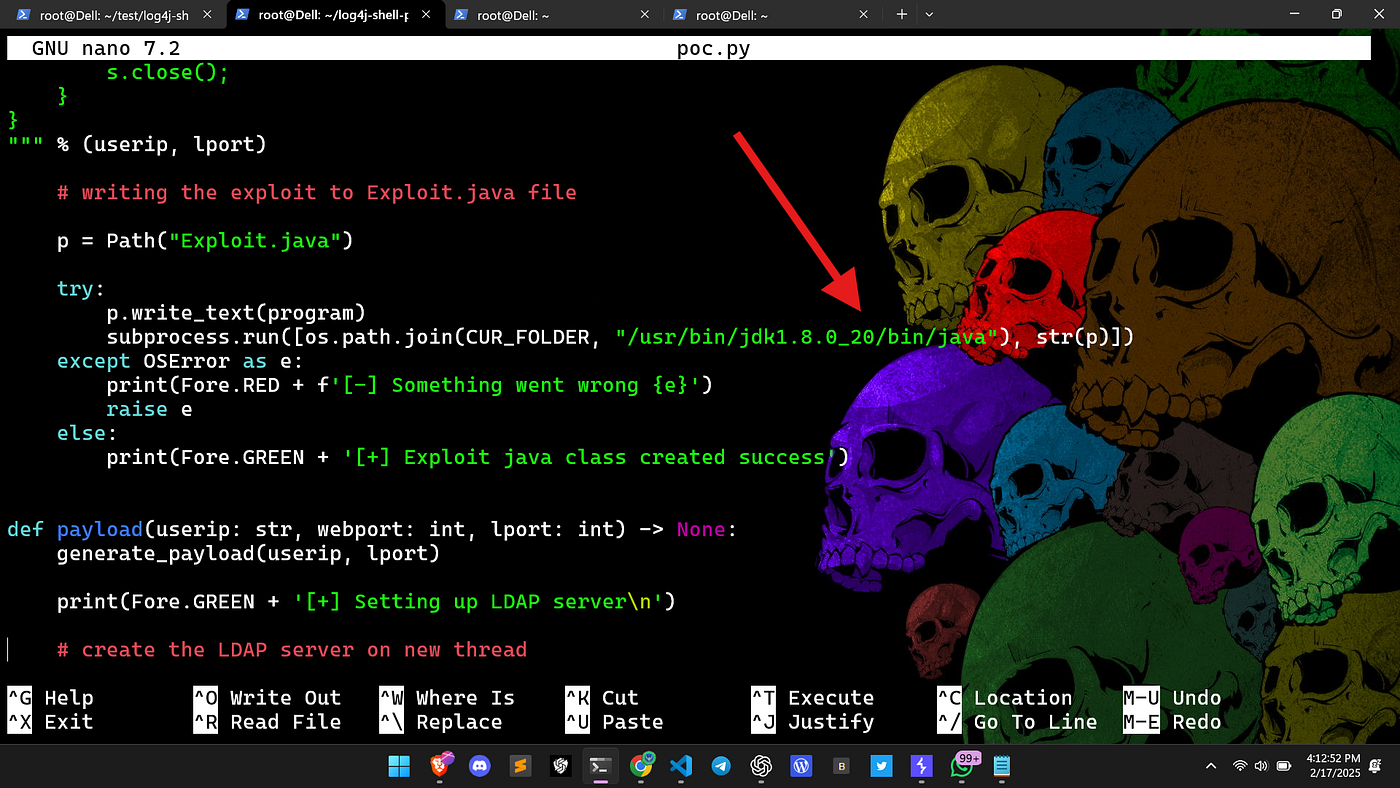Screen dimensions: 1400x788
Task: Click the ^C Location shortcut
Action: click(1005, 698)
